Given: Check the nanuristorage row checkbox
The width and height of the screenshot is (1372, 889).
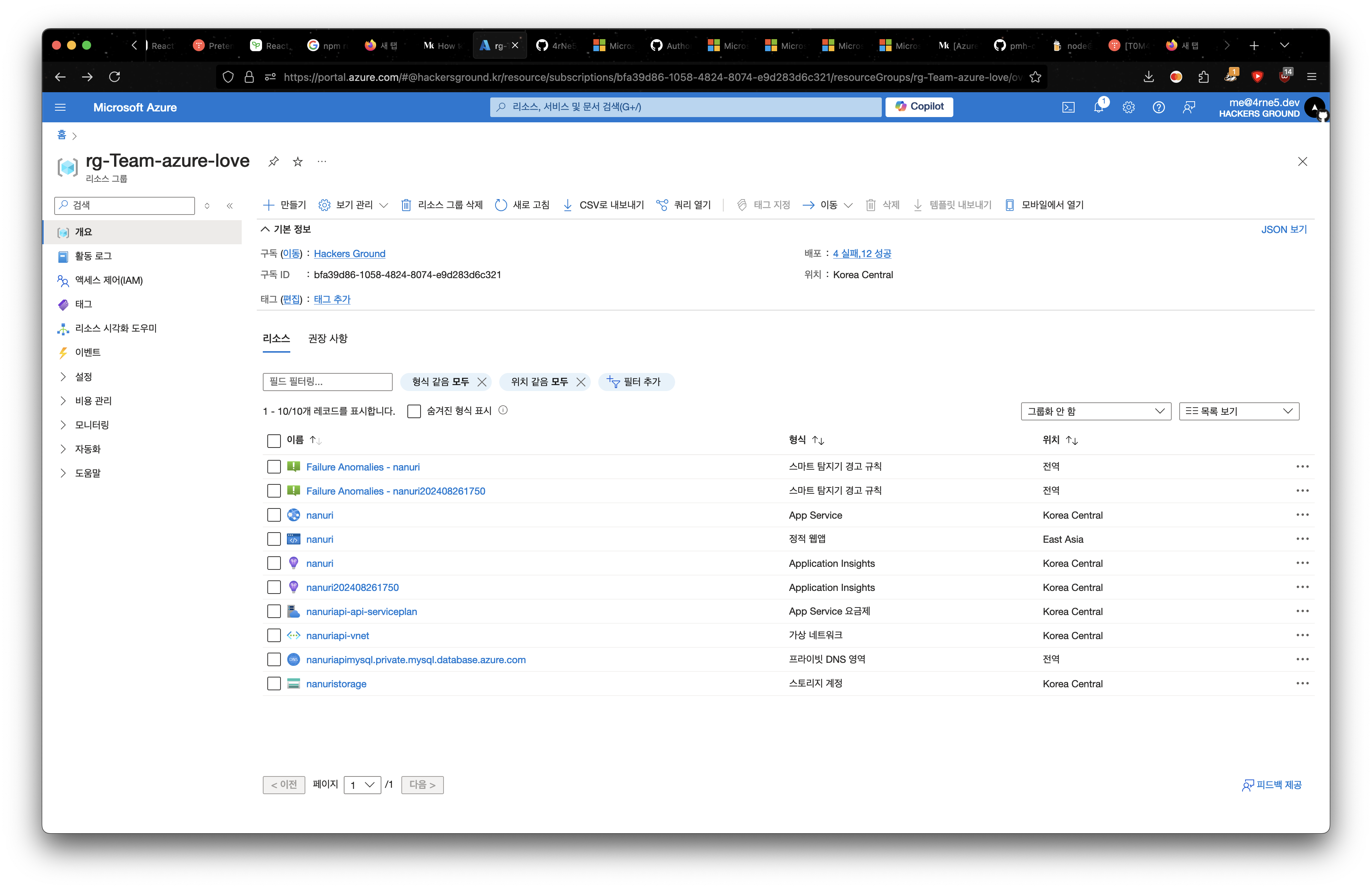Looking at the screenshot, I should [x=274, y=683].
